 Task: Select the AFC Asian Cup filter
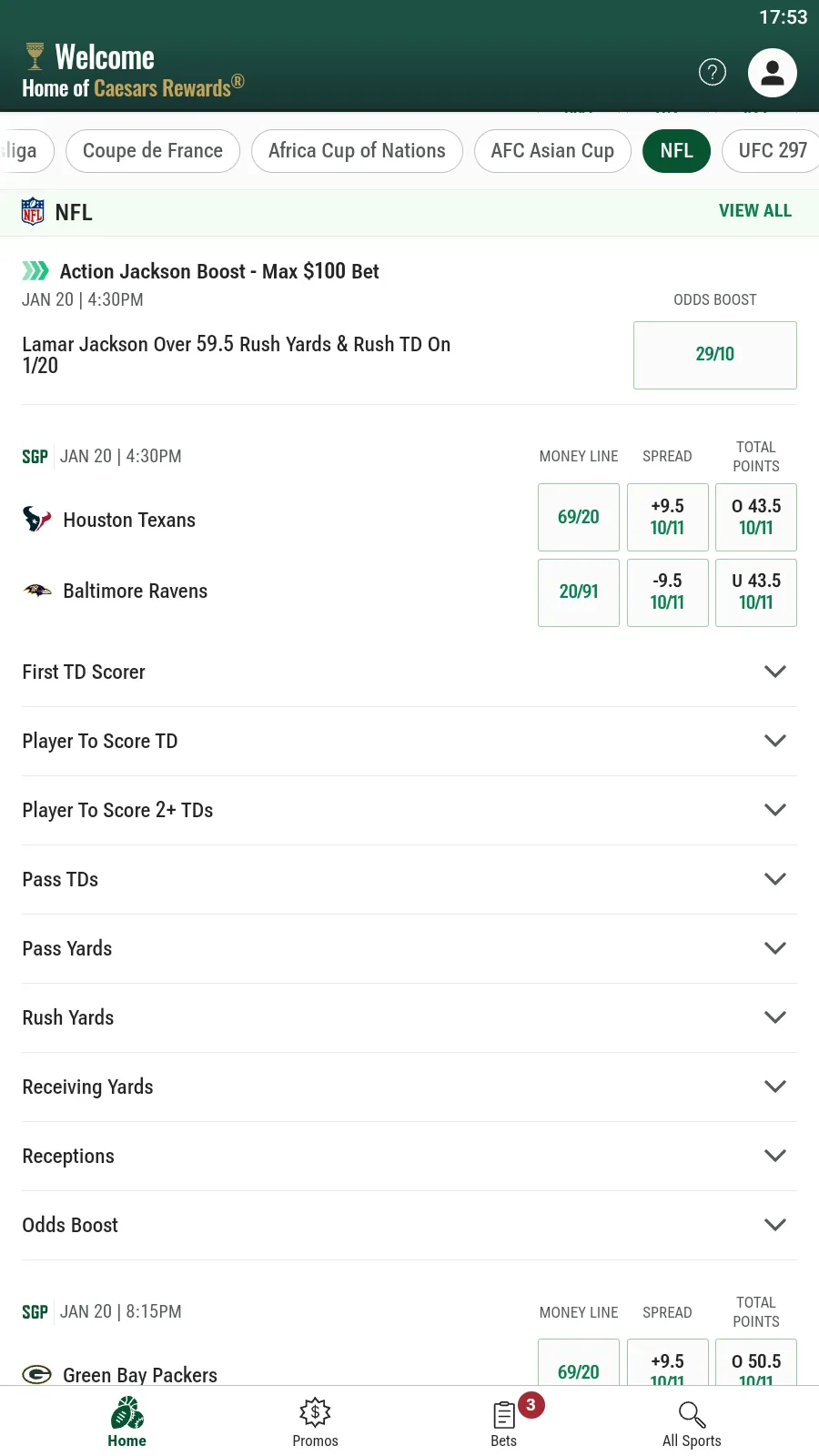[552, 151]
